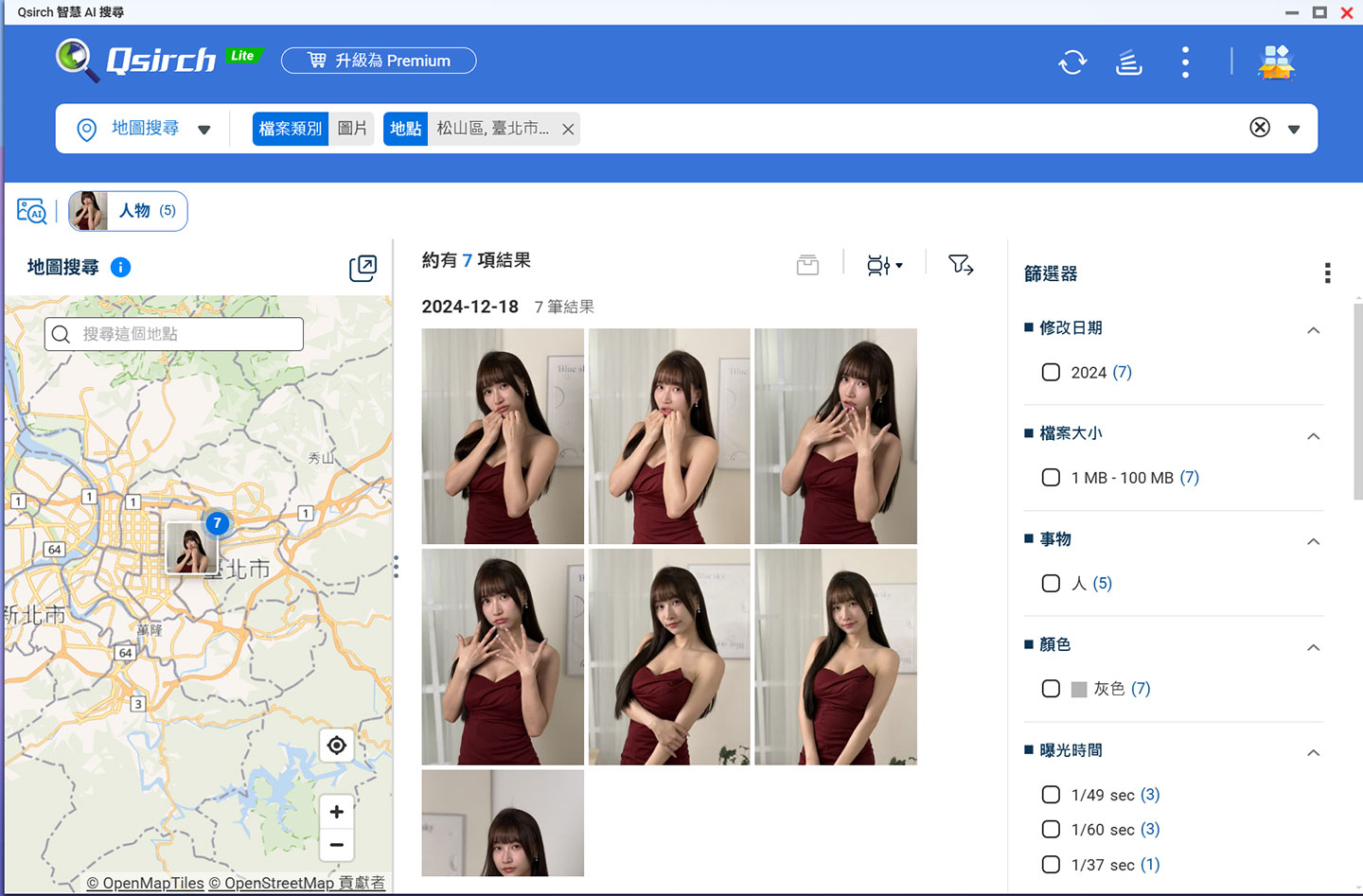Viewport: 1363px width, 896px height.
Task: Click 升級為 Premium button
Action: (379, 61)
